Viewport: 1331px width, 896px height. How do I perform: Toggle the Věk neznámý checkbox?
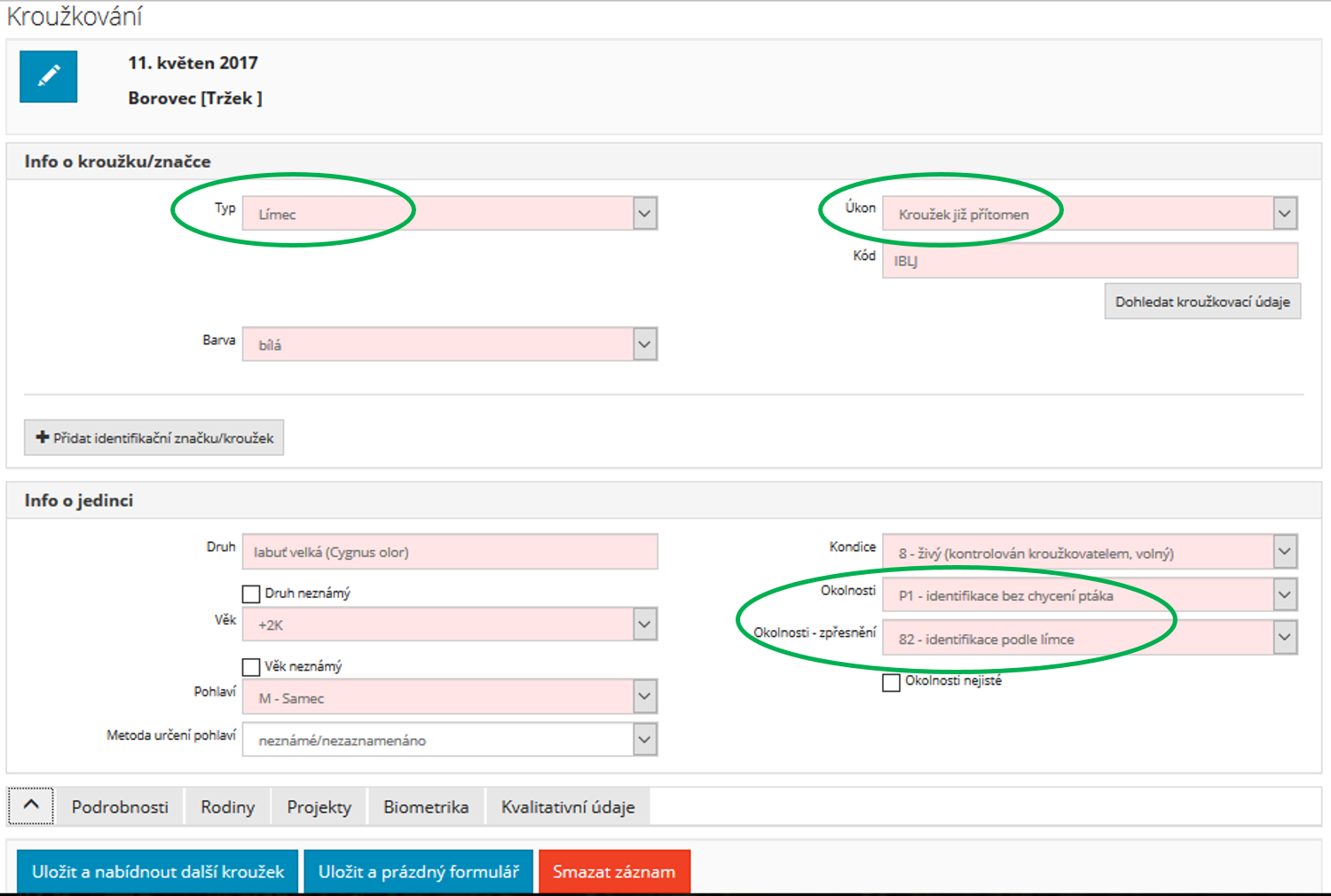251,666
